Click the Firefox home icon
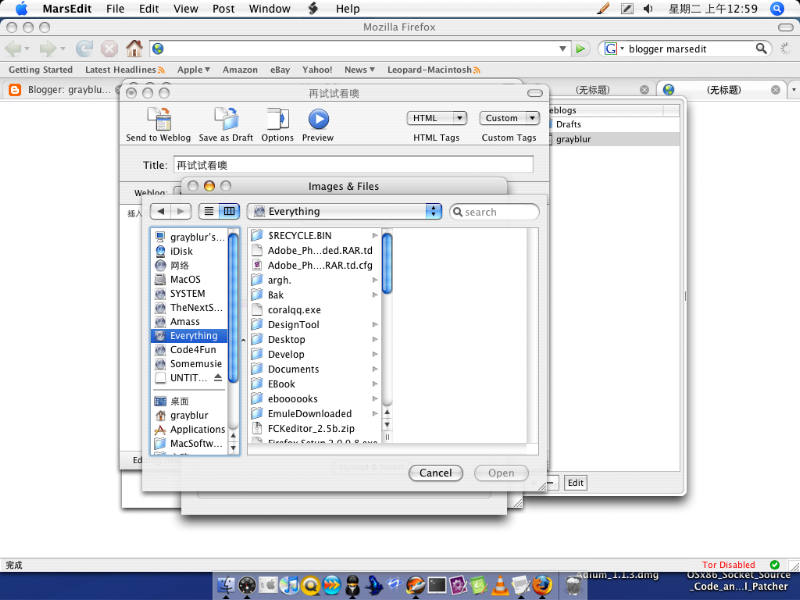 (135, 48)
